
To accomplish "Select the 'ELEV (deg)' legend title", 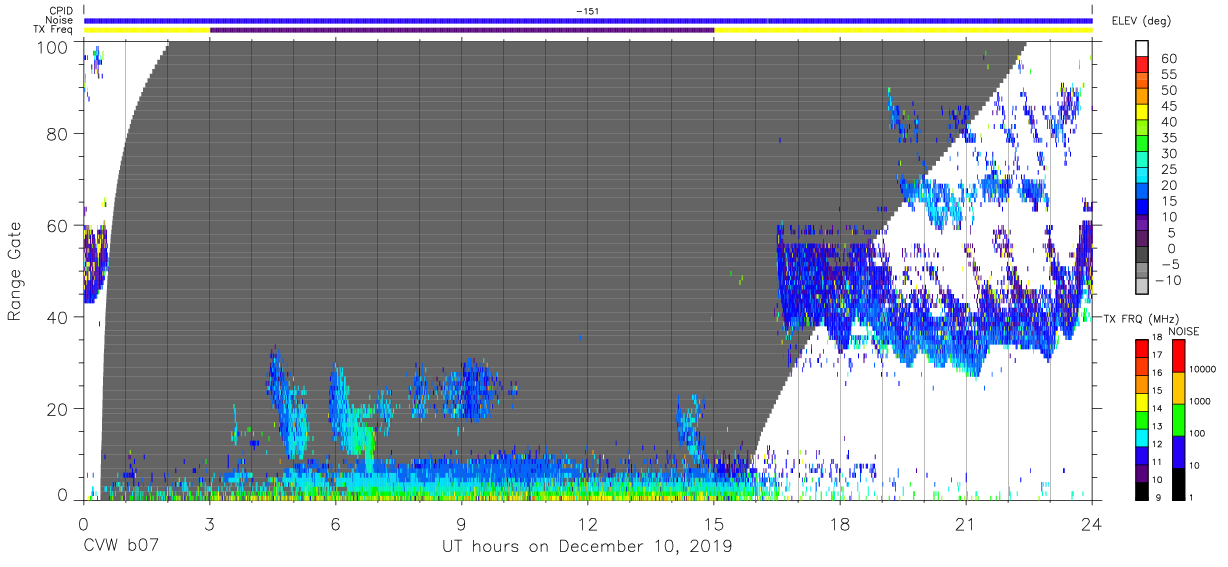I will point(1141,20).
